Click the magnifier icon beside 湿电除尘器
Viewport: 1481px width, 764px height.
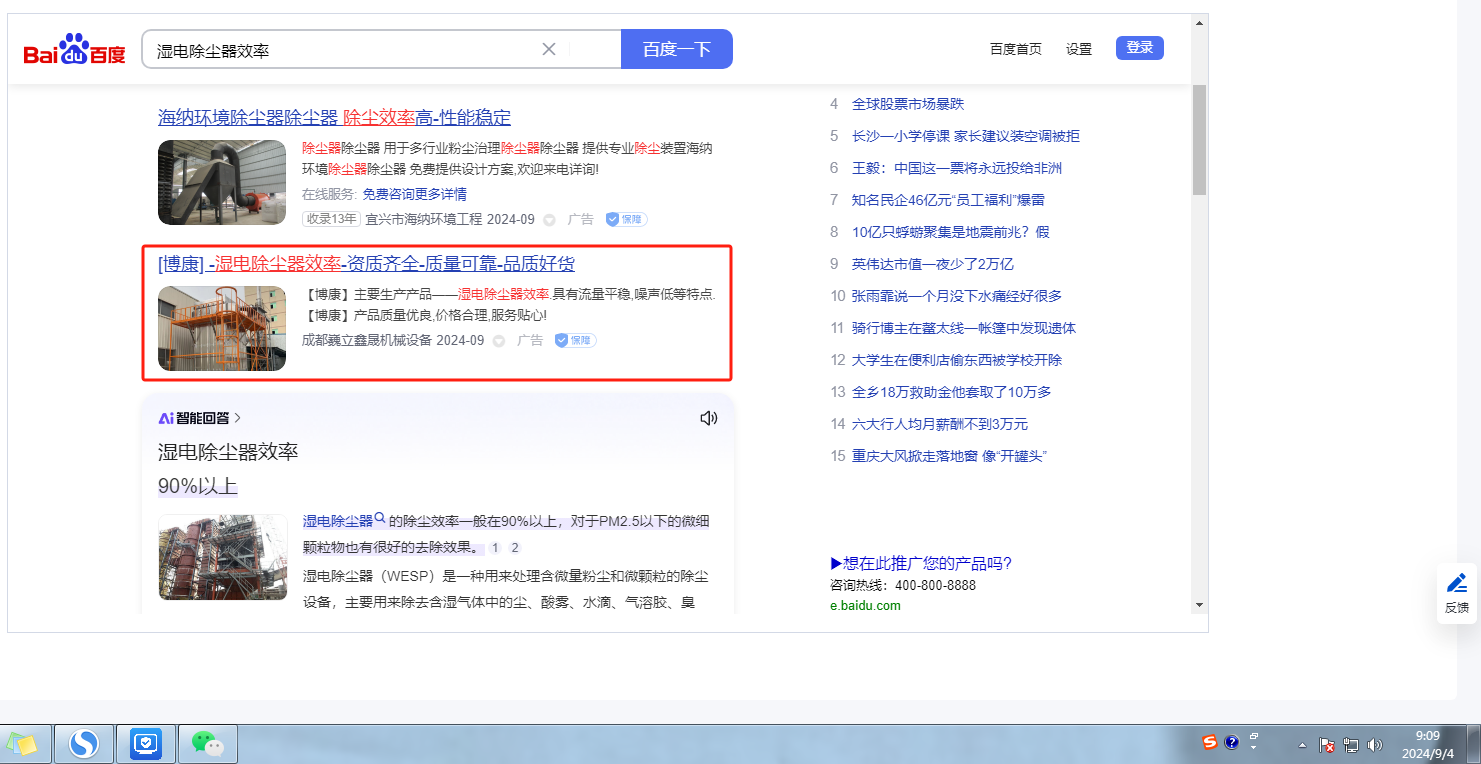[380, 520]
